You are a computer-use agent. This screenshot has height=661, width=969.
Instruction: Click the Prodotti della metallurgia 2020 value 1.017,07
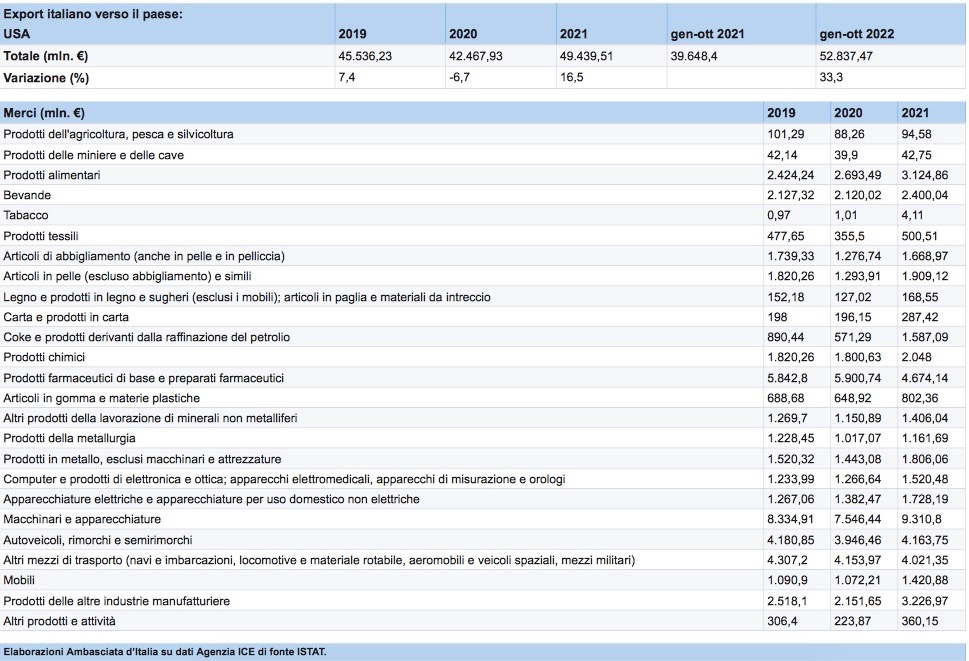click(x=858, y=438)
